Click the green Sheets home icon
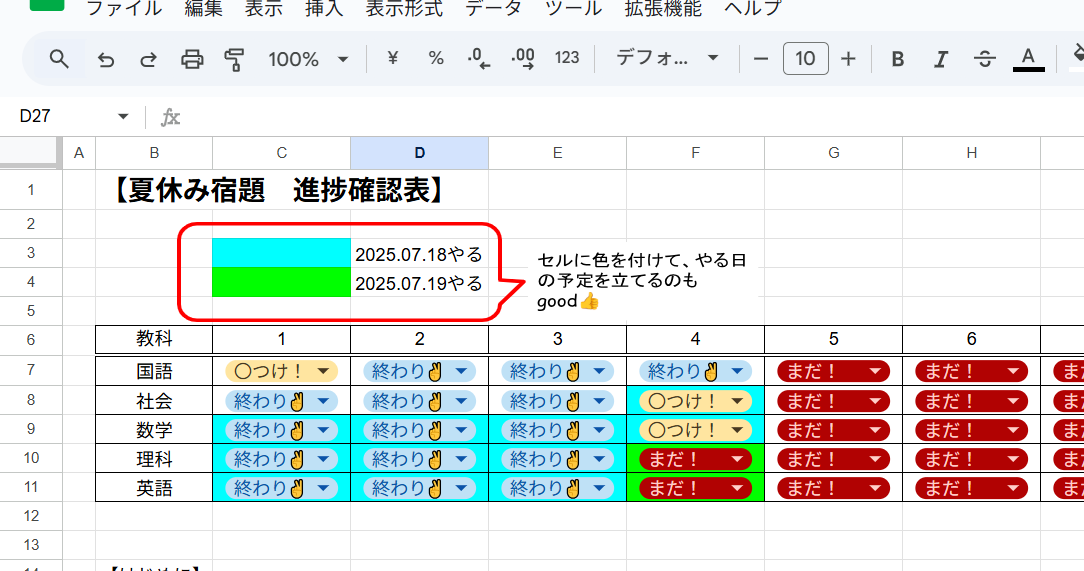The image size is (1084, 571). point(47,4)
